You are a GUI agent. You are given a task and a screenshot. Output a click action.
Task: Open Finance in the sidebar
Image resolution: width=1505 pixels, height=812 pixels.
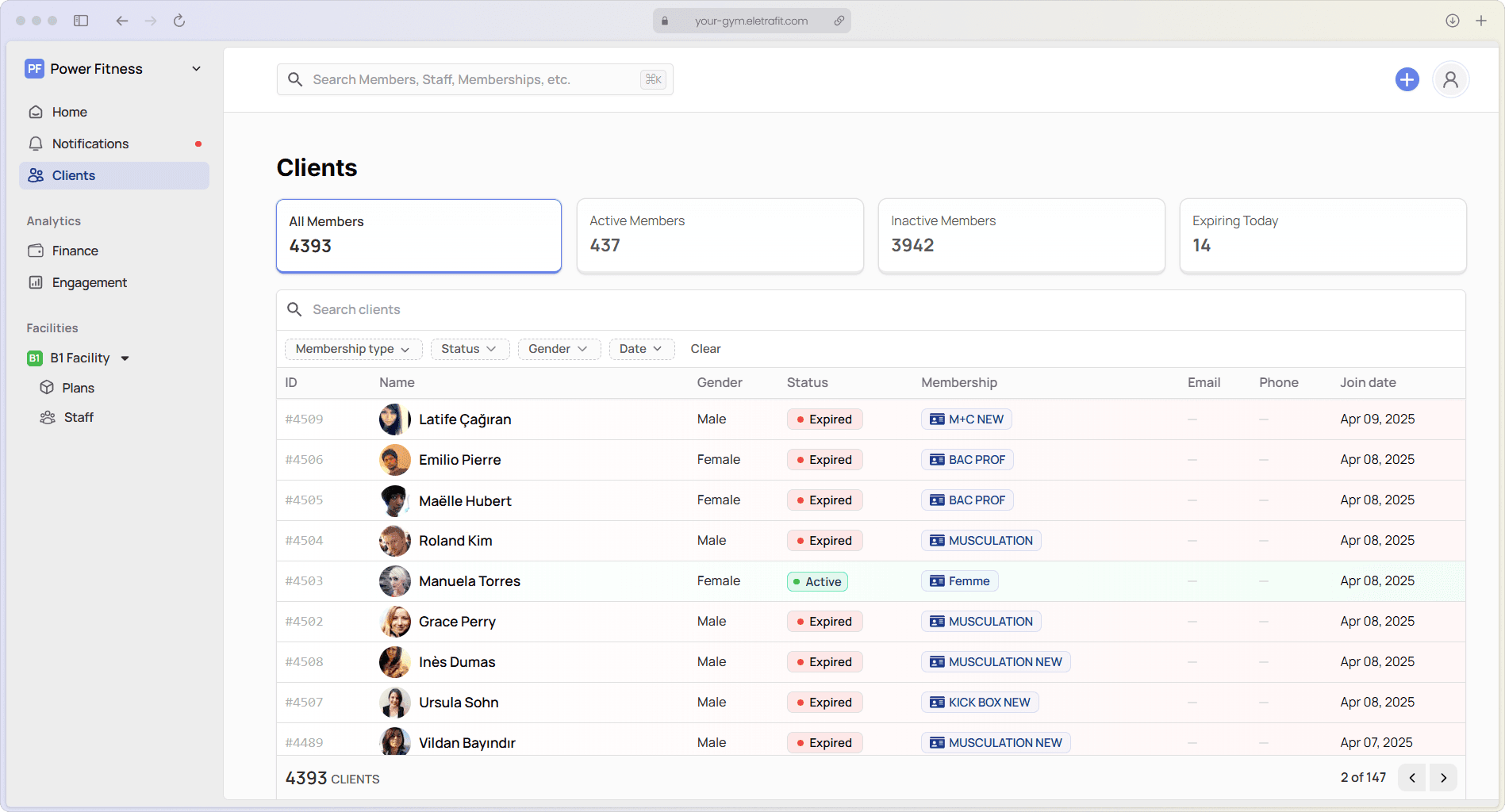(75, 251)
